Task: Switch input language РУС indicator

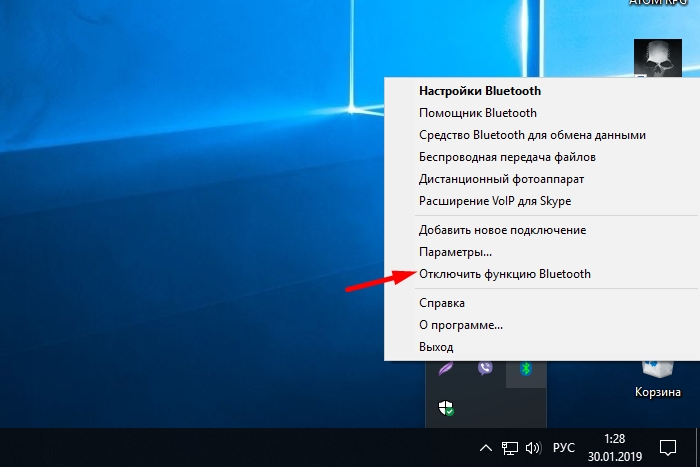Action: point(563,448)
